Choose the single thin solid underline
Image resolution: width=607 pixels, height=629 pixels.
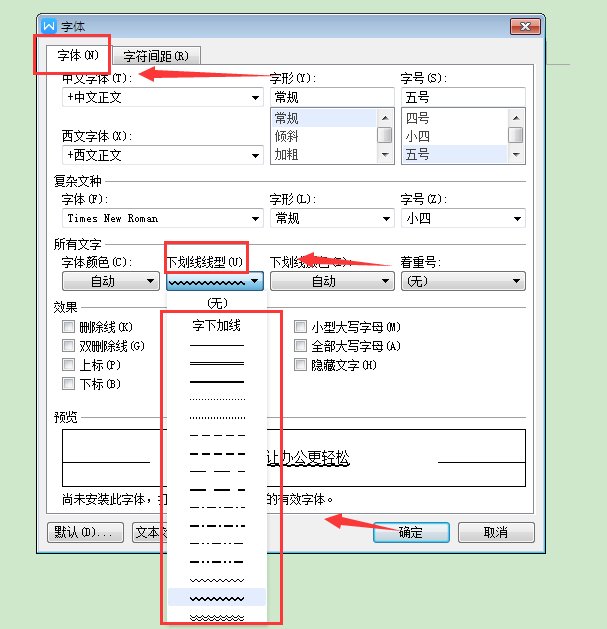217,345
